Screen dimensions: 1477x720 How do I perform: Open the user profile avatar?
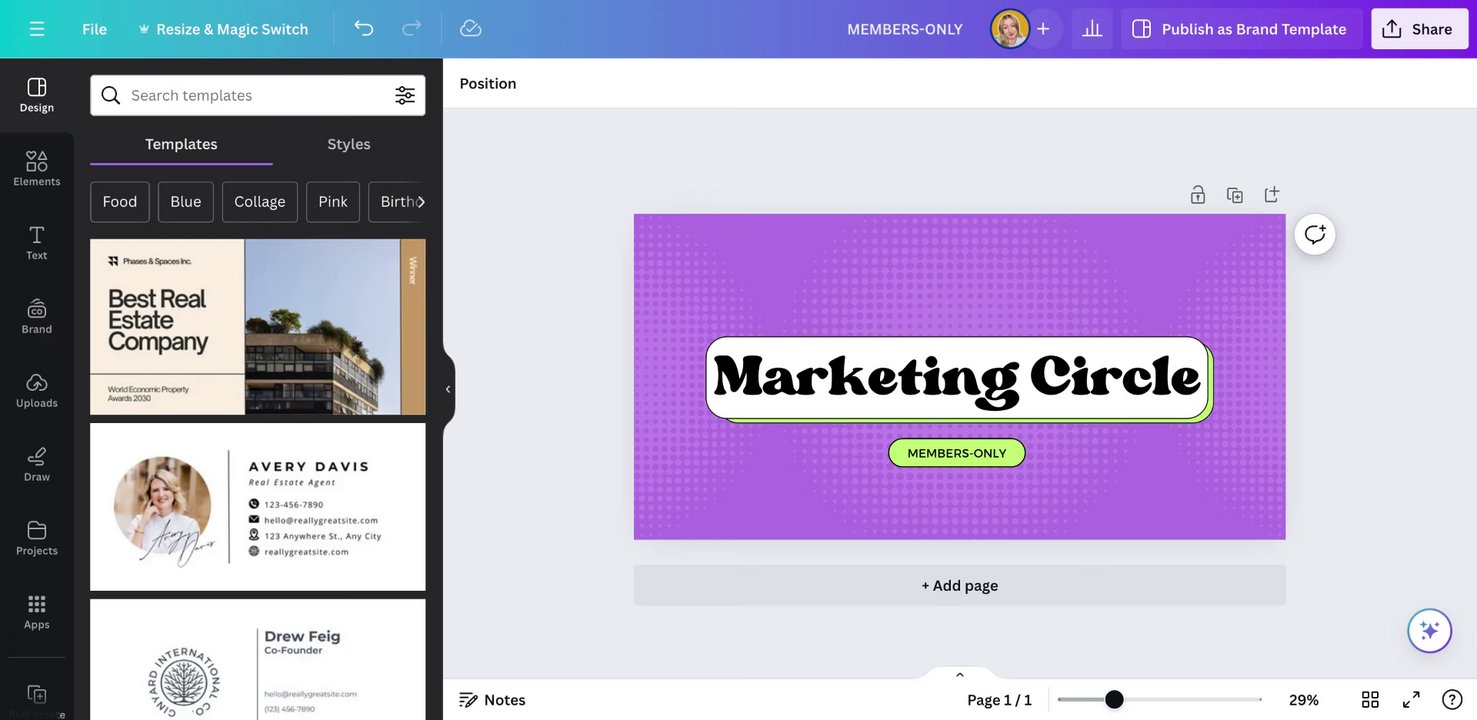pos(1010,29)
